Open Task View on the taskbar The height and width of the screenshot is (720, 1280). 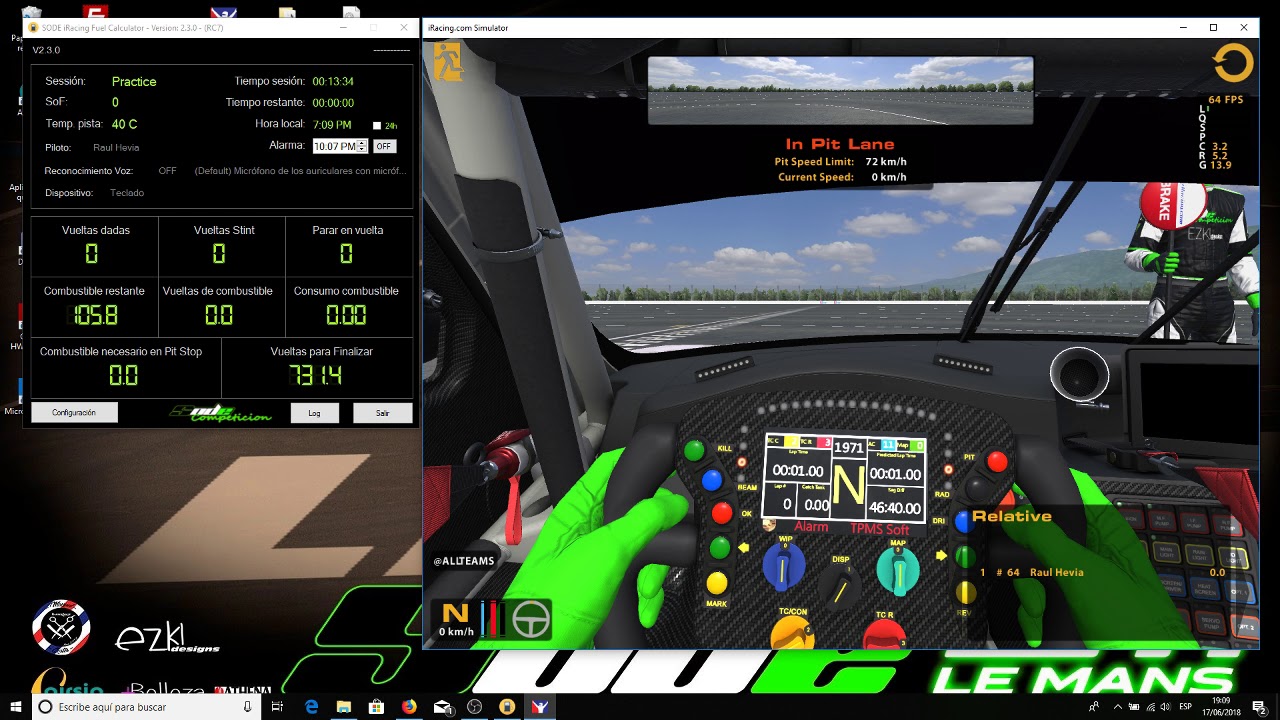278,707
